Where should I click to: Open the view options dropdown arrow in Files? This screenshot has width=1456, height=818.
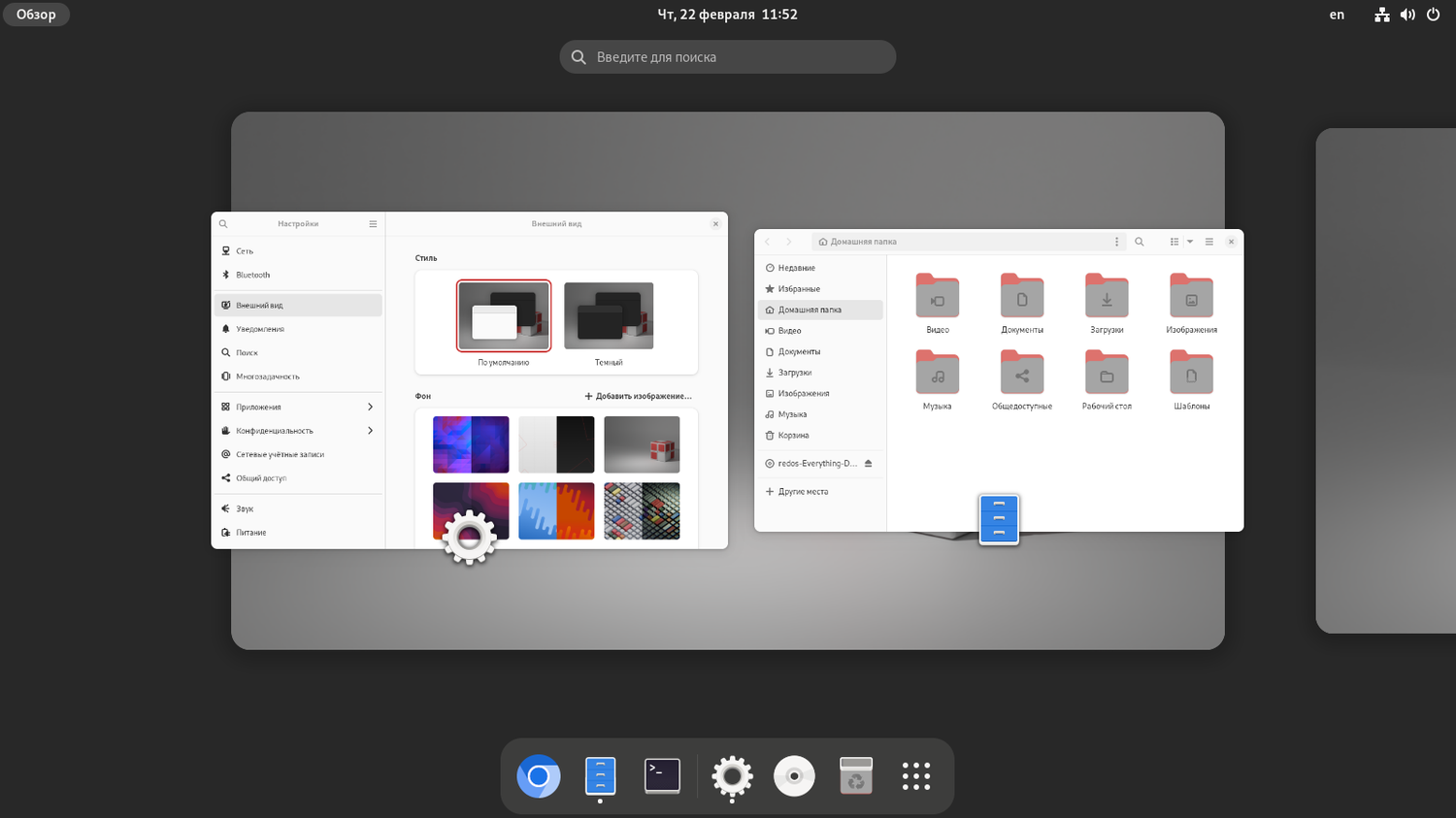tap(1190, 242)
